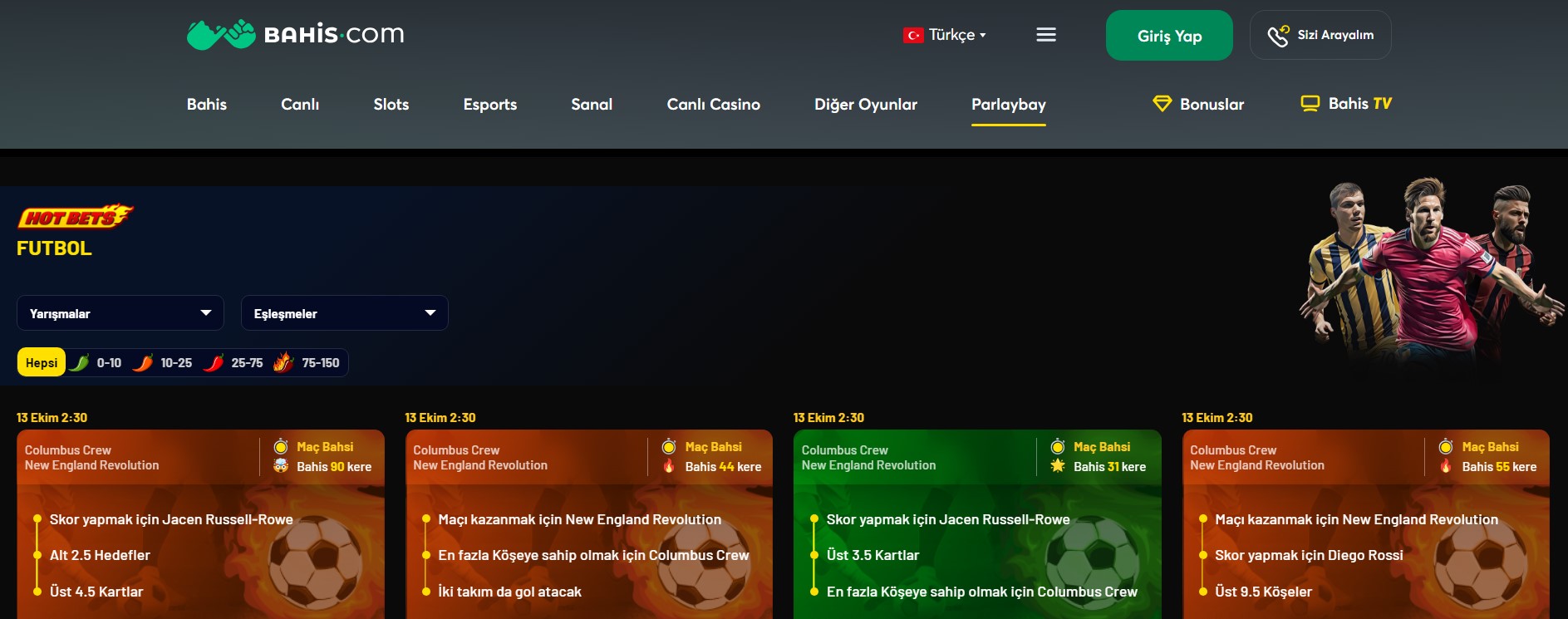
Task: Toggle the 75-150 flaming pepper filter
Action: (307, 363)
